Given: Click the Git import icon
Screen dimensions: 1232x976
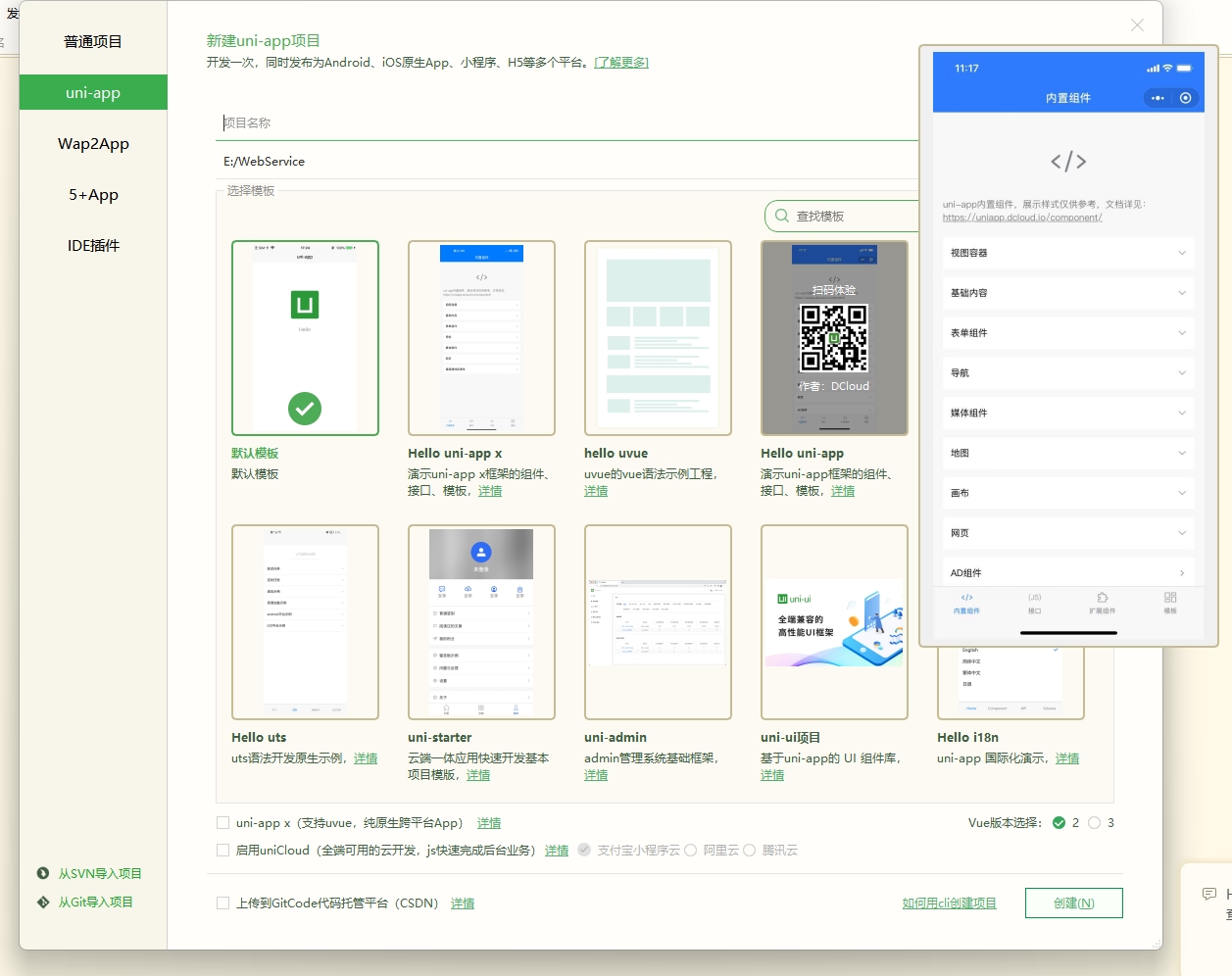Looking at the screenshot, I should [43, 902].
